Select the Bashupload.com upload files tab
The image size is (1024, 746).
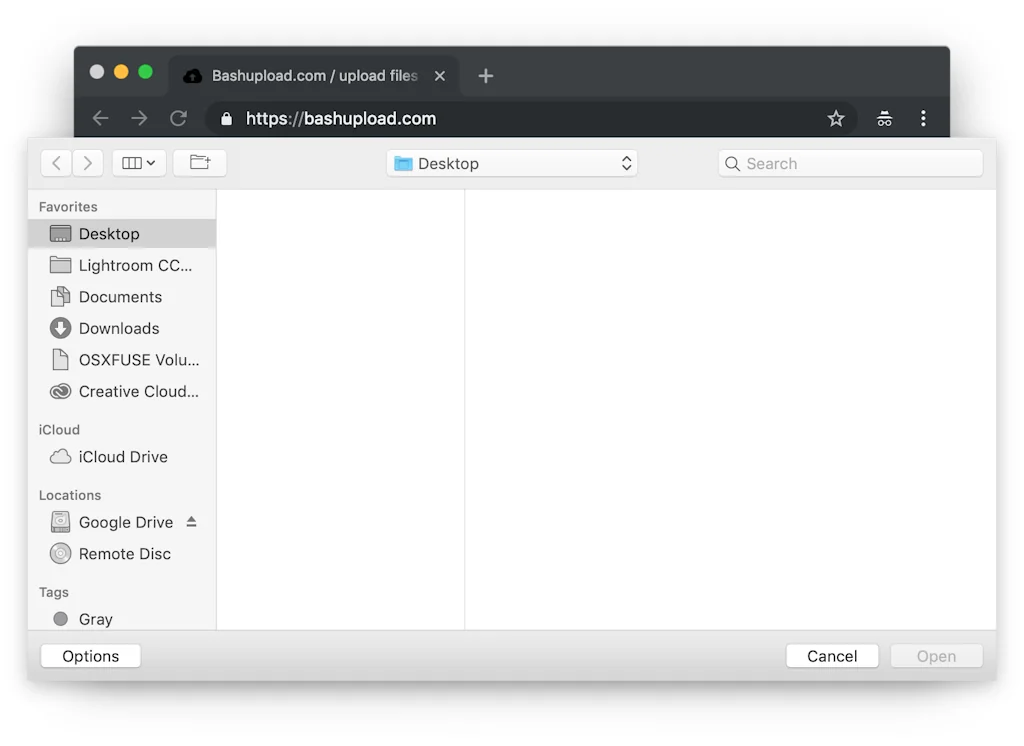(x=314, y=76)
